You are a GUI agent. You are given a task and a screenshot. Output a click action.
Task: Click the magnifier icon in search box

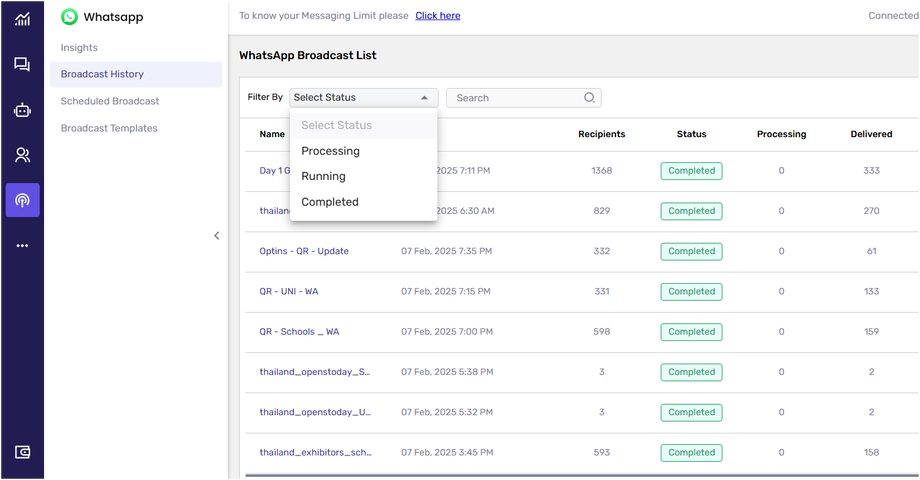[x=589, y=98]
